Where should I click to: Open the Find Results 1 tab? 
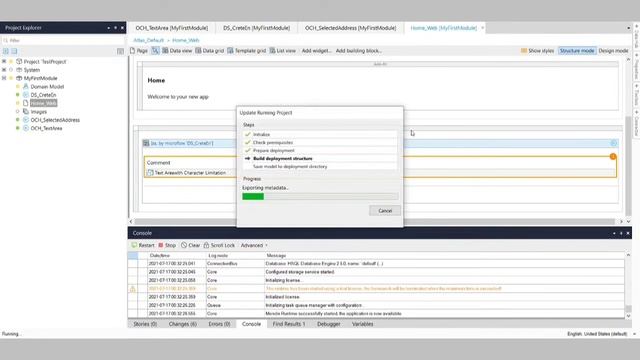289,324
